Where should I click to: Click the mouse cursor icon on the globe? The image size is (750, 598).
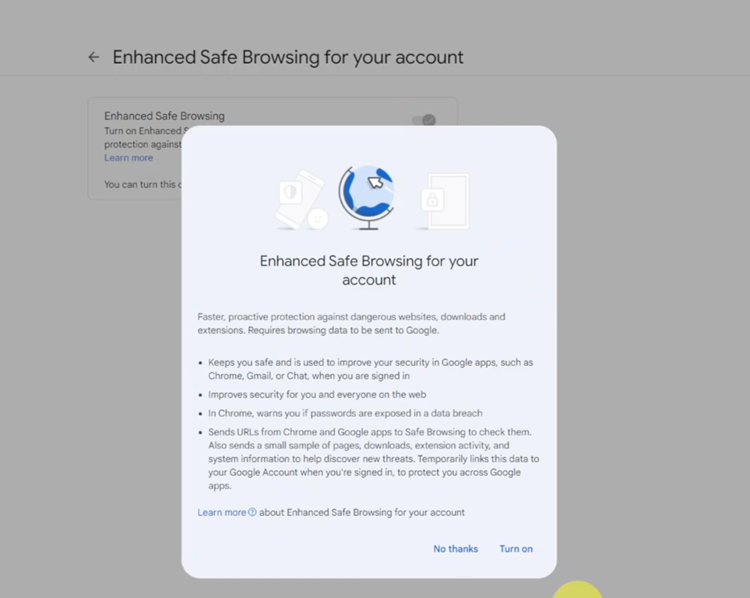375,182
